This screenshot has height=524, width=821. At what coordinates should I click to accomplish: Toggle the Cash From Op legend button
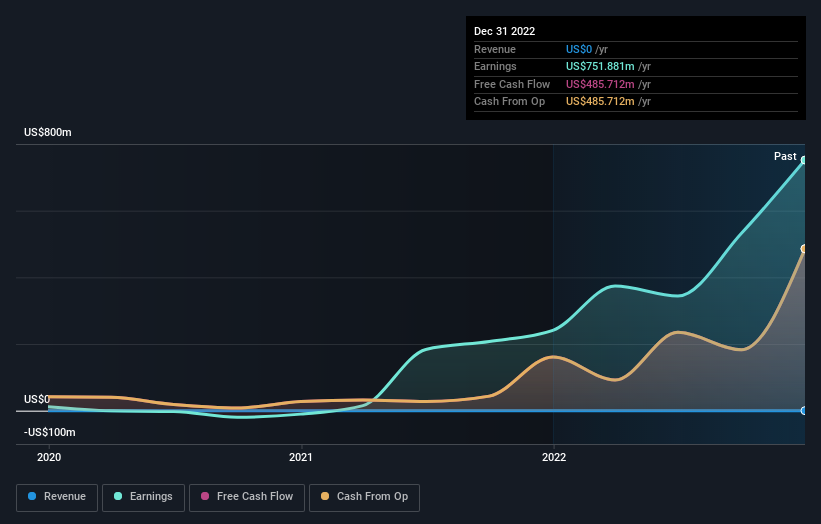pos(364,497)
